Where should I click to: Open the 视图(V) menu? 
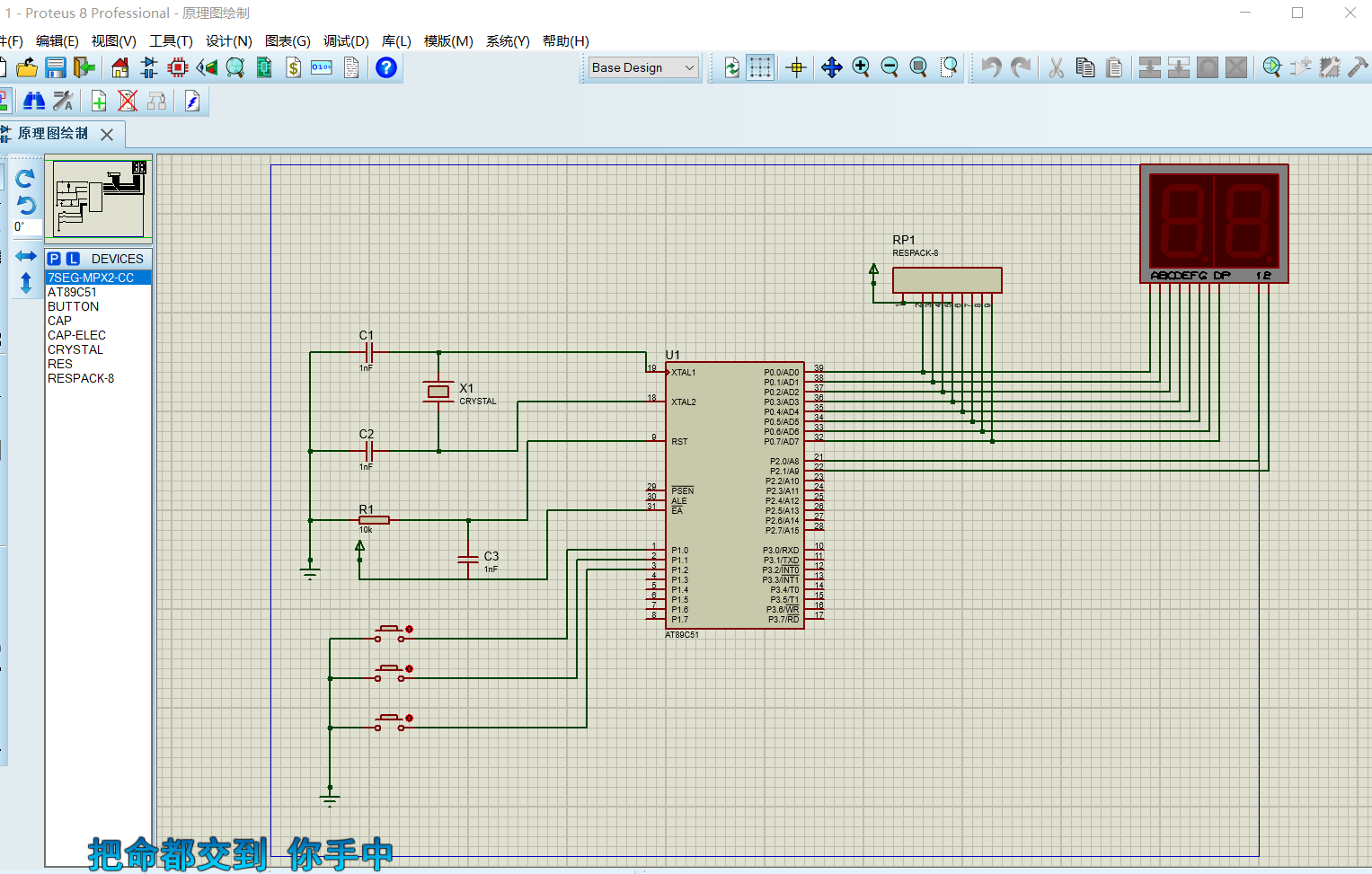point(113,41)
